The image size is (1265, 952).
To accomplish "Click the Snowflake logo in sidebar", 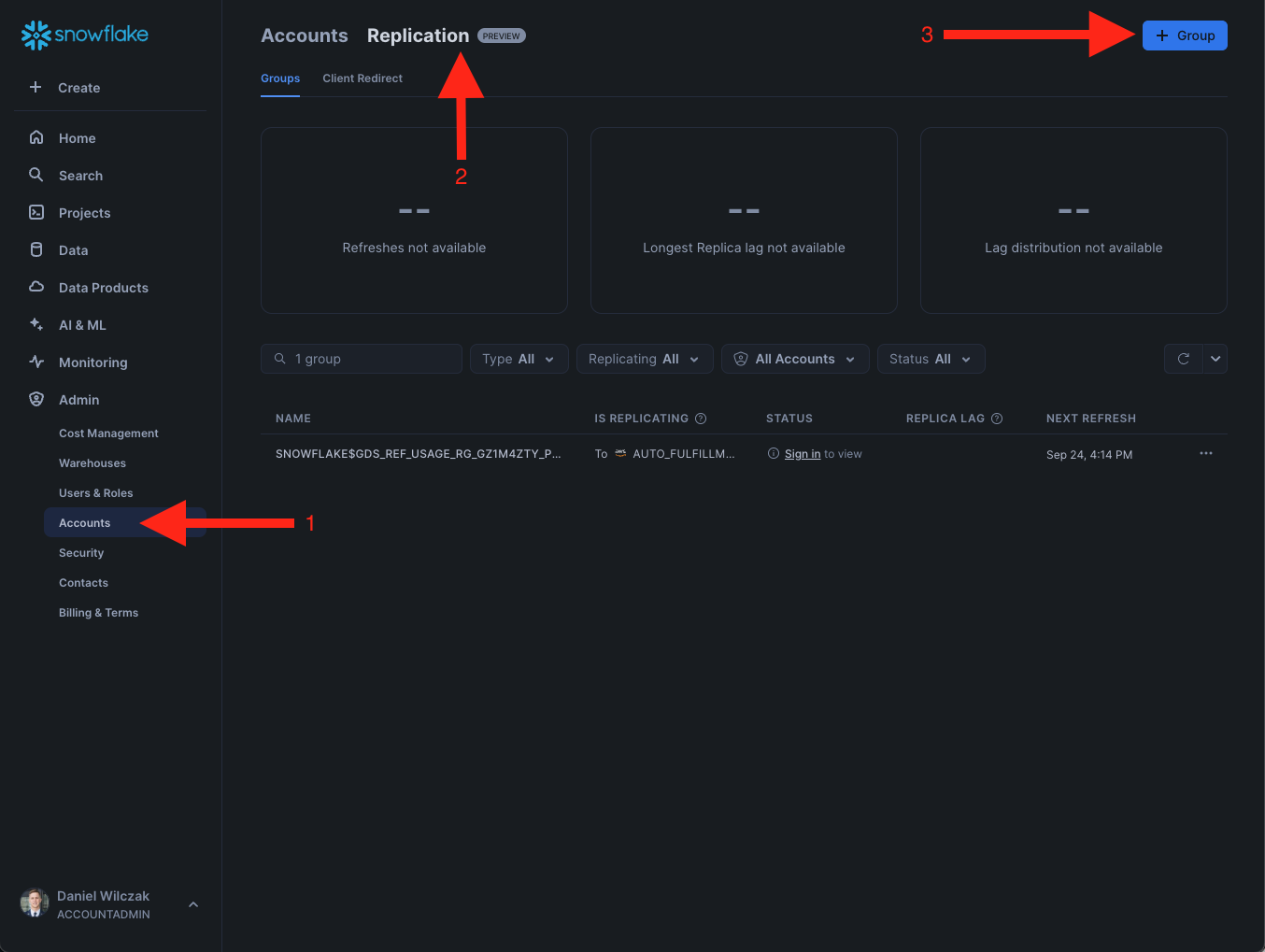I will [85, 36].
